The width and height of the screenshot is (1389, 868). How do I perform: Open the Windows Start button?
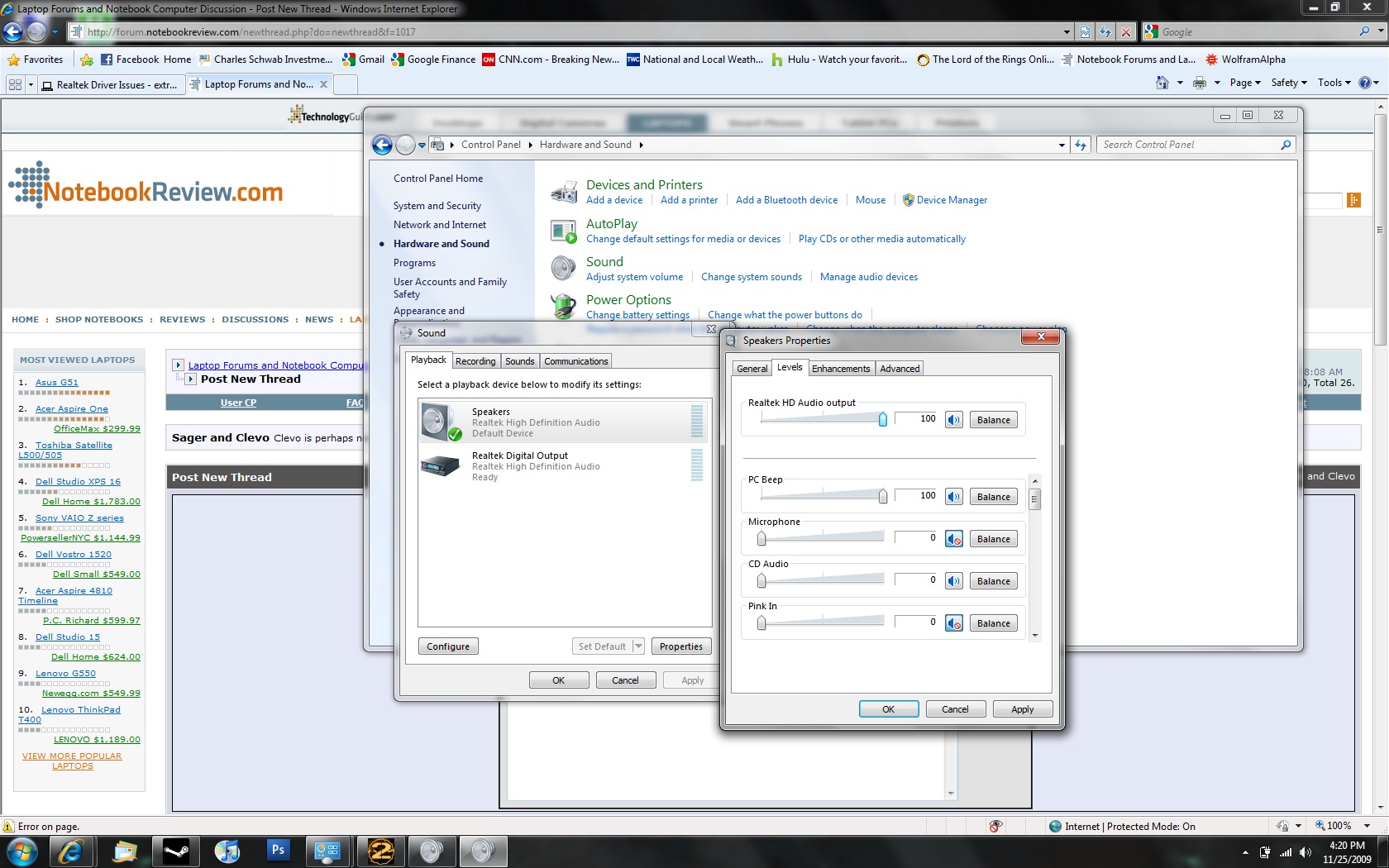(x=21, y=851)
